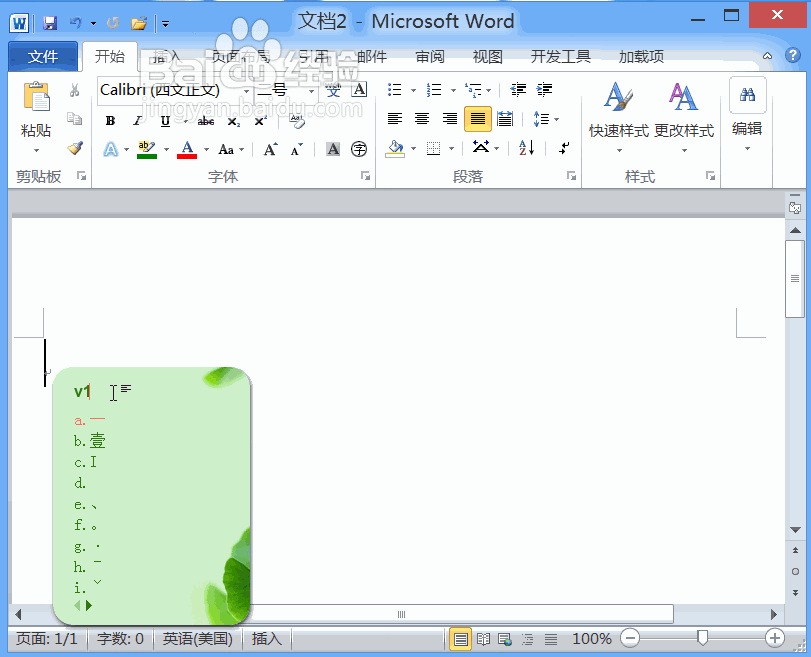Toggle bold formatting
This screenshot has height=657, width=811.
109,120
